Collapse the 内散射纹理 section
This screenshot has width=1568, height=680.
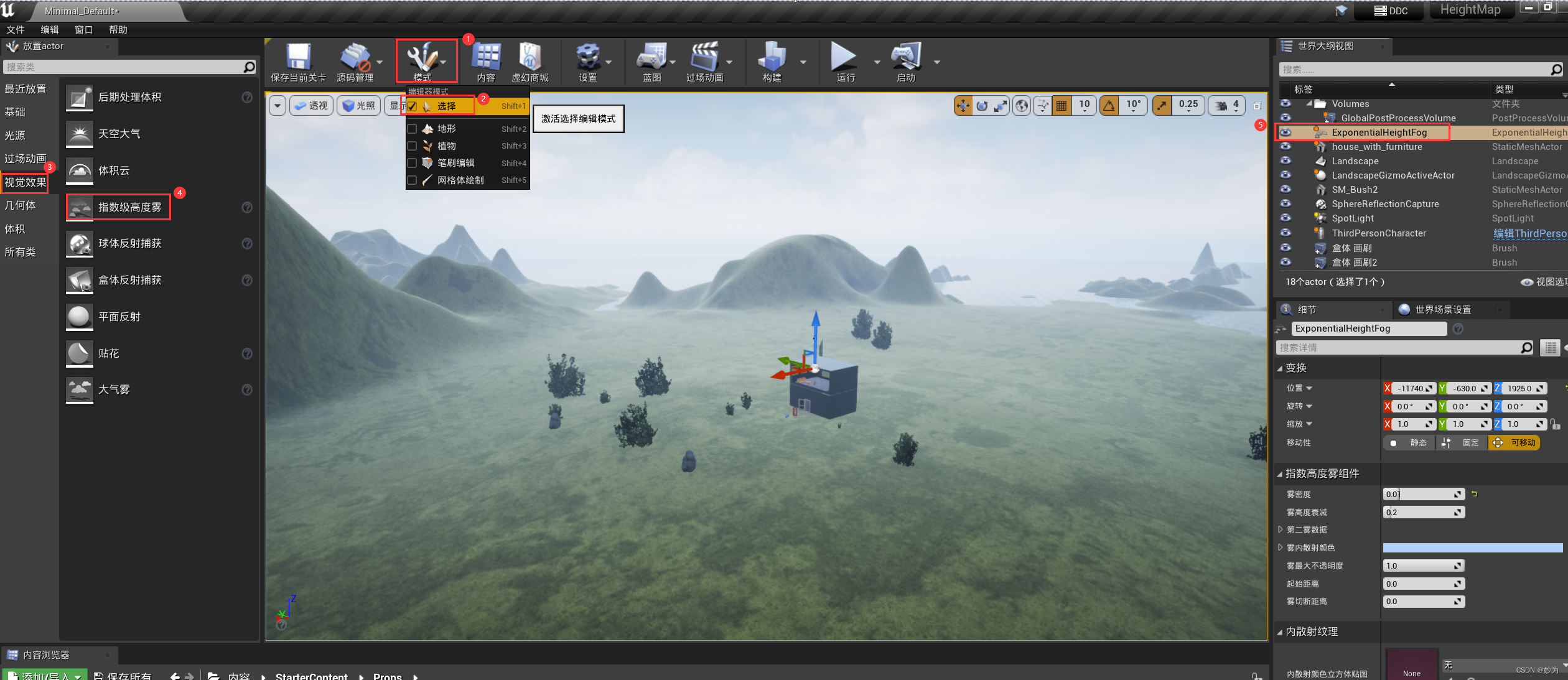tap(1280, 632)
